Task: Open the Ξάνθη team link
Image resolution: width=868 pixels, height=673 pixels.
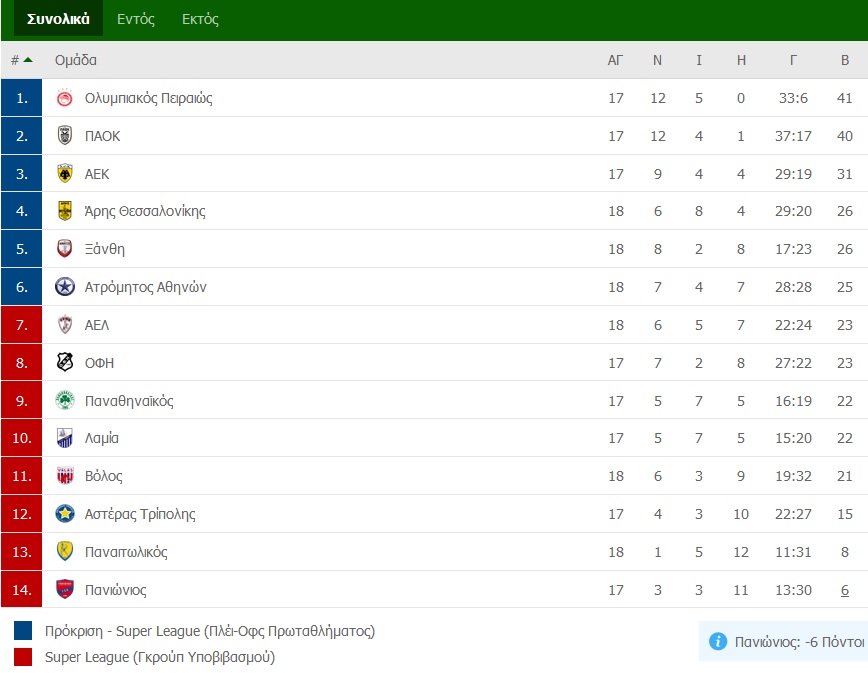Action: (x=105, y=249)
